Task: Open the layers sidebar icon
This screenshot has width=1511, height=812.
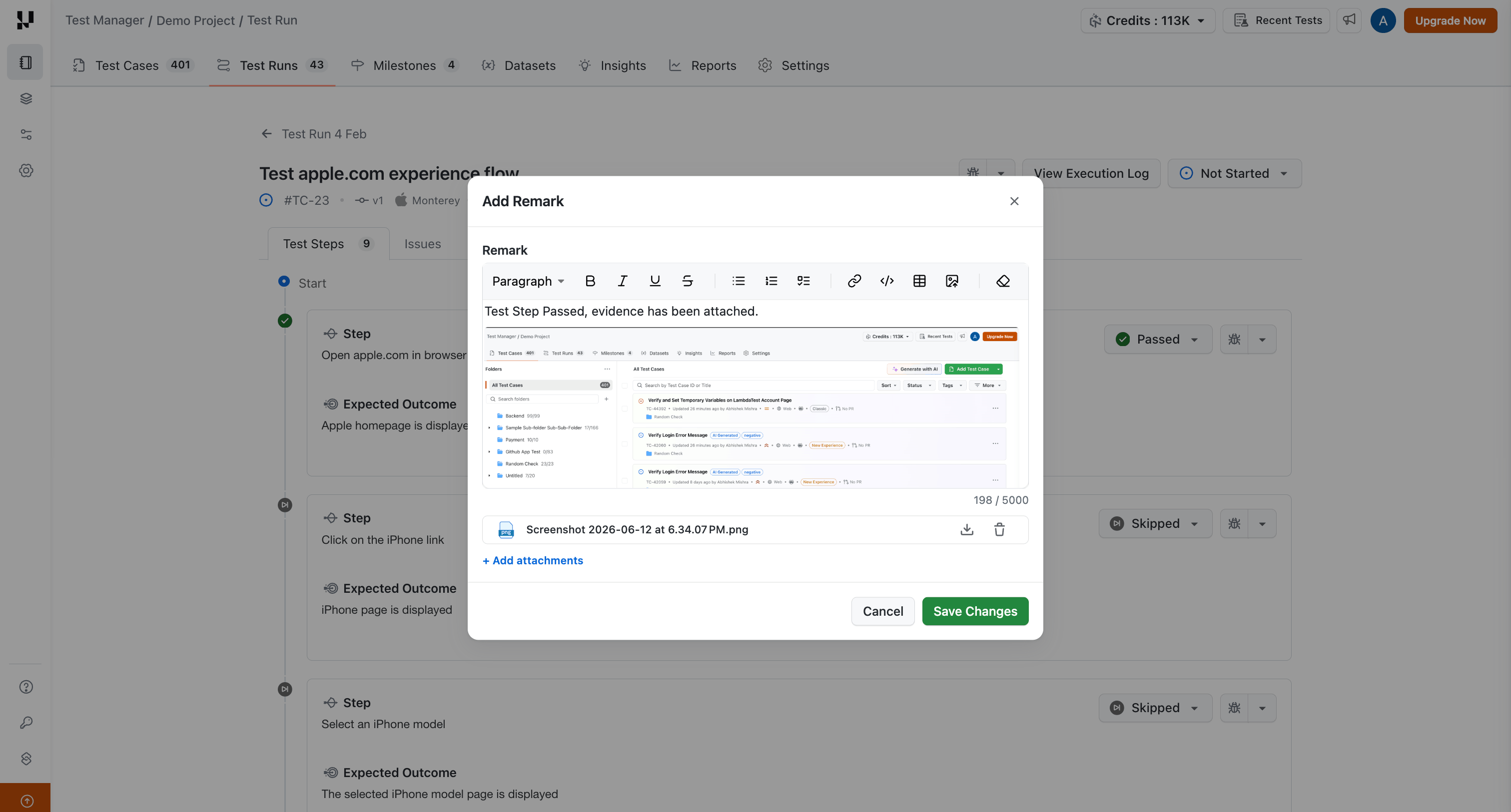Action: coord(26,98)
